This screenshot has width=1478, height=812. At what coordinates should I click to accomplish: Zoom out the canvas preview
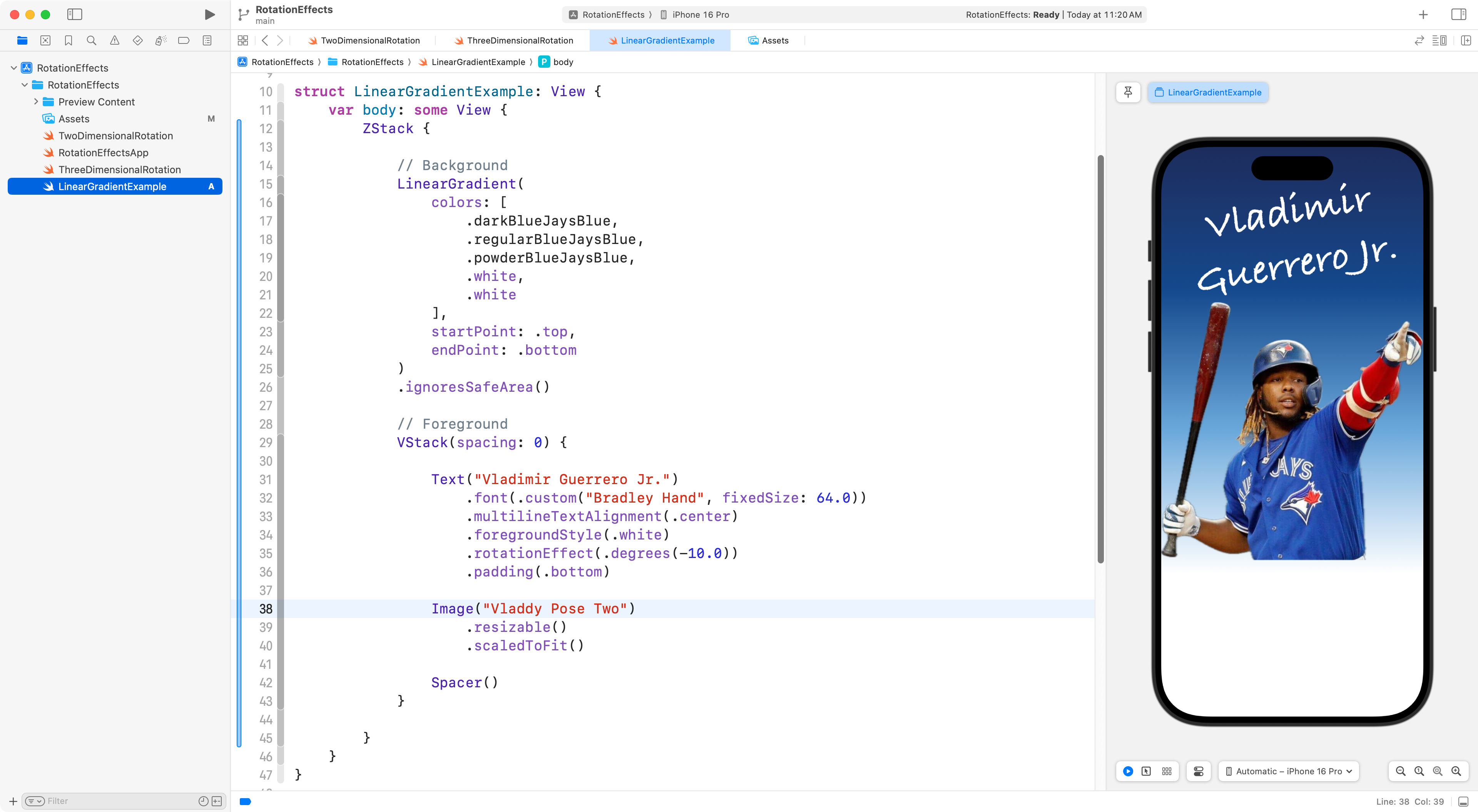click(x=1401, y=771)
